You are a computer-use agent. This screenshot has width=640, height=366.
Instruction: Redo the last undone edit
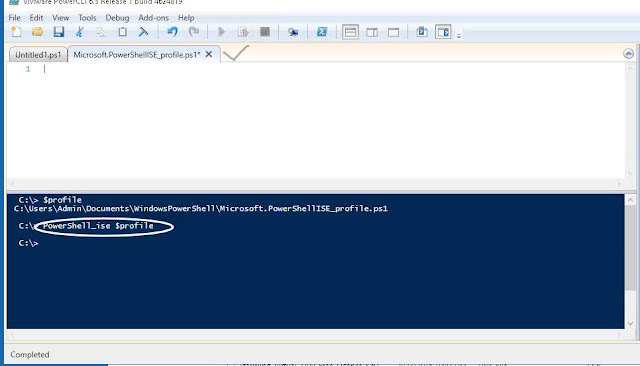(194, 32)
